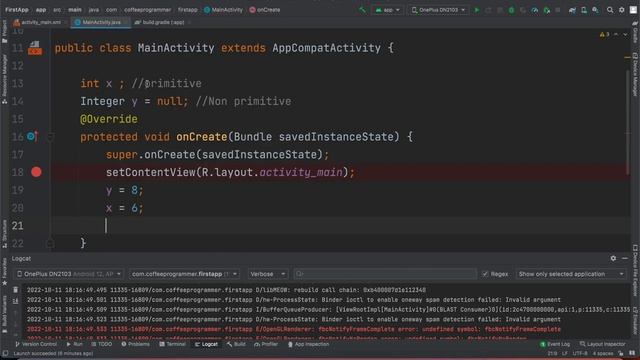Open the App Inspection tool window tab
640x360 pixels.
click(308, 344)
